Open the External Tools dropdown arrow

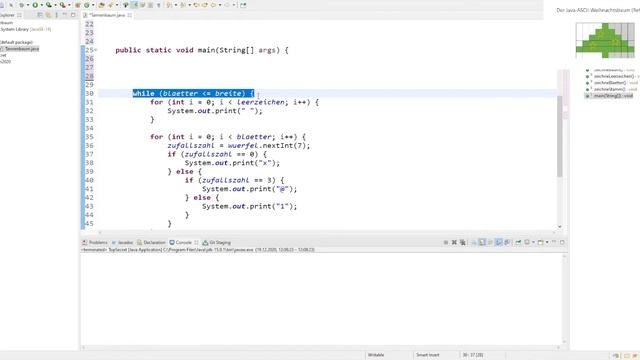pyautogui.click(x=69, y=5)
